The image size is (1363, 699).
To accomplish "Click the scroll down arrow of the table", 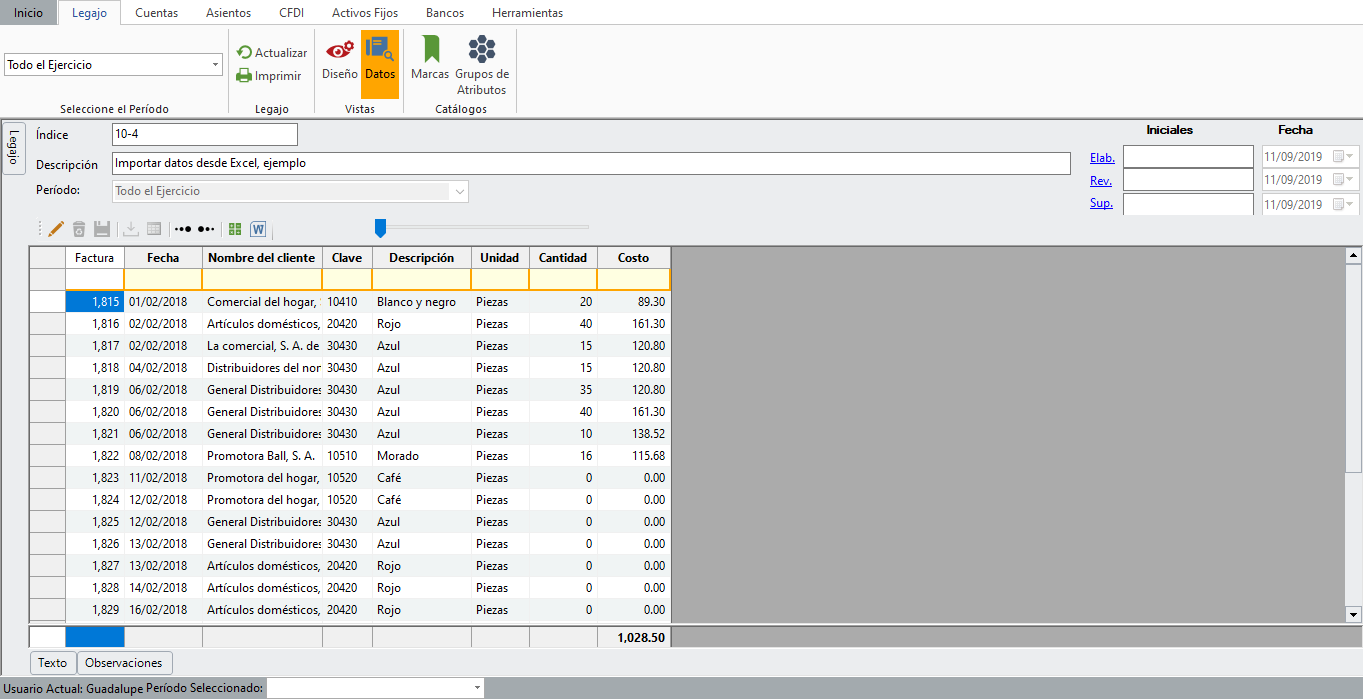I will tap(1354, 614).
